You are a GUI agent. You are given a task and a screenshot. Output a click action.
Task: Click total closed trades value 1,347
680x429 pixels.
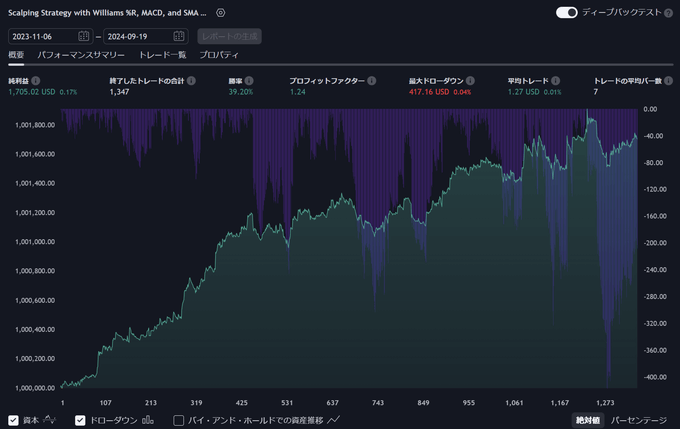pyautogui.click(x=119, y=92)
